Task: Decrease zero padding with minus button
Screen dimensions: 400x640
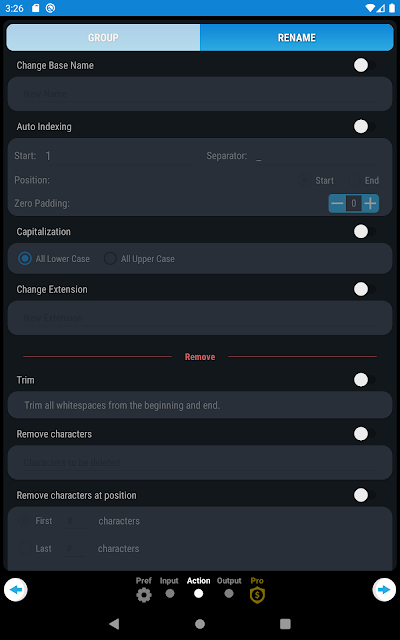Action: pos(338,203)
